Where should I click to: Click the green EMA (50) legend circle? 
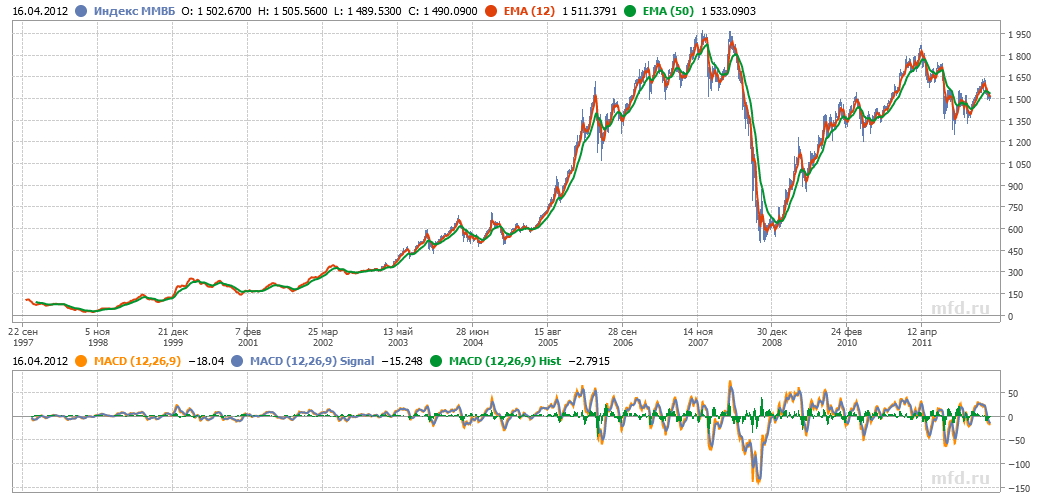click(x=628, y=11)
